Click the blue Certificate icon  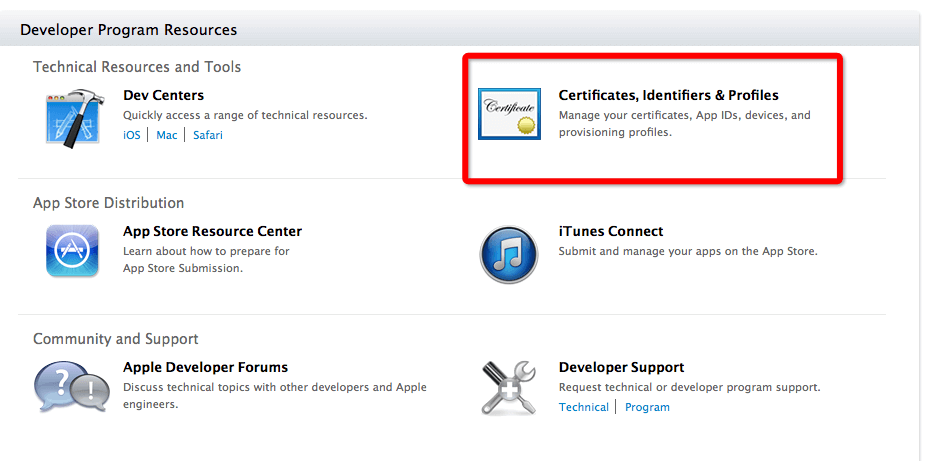click(509, 113)
